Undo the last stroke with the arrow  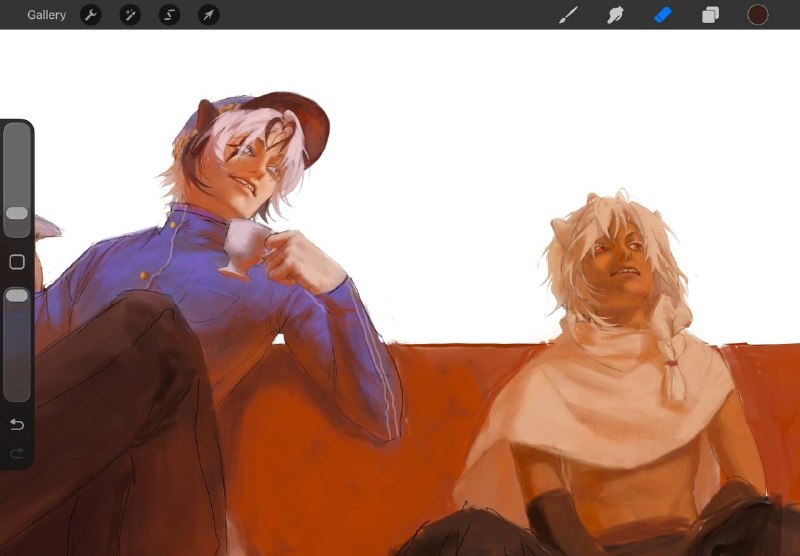pyautogui.click(x=17, y=424)
